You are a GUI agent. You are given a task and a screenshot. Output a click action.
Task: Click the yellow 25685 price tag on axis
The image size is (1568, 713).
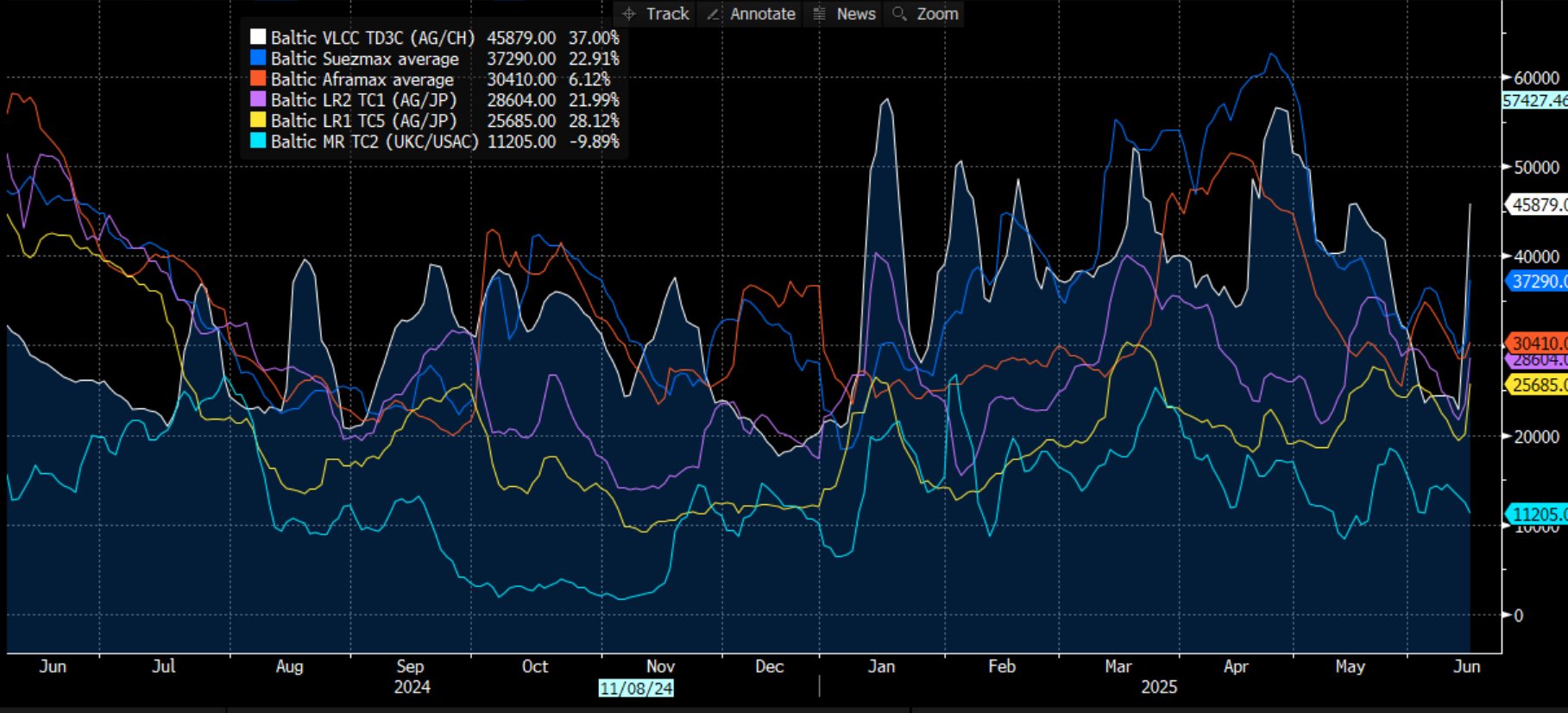point(1537,385)
